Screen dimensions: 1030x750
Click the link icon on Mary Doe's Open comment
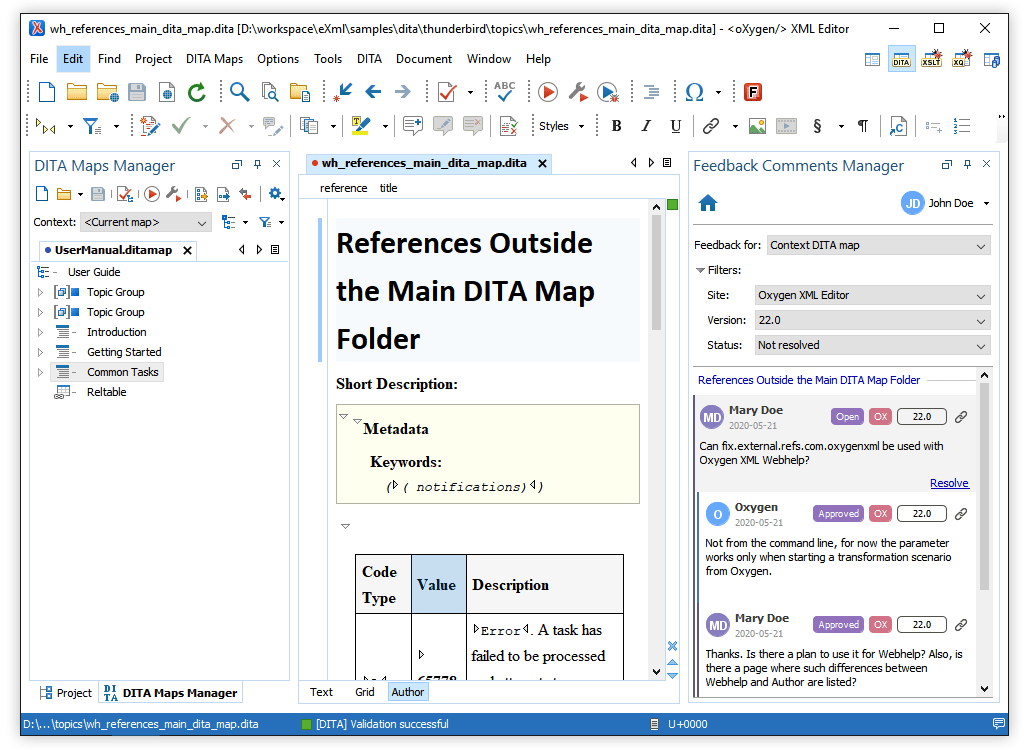[x=961, y=416]
